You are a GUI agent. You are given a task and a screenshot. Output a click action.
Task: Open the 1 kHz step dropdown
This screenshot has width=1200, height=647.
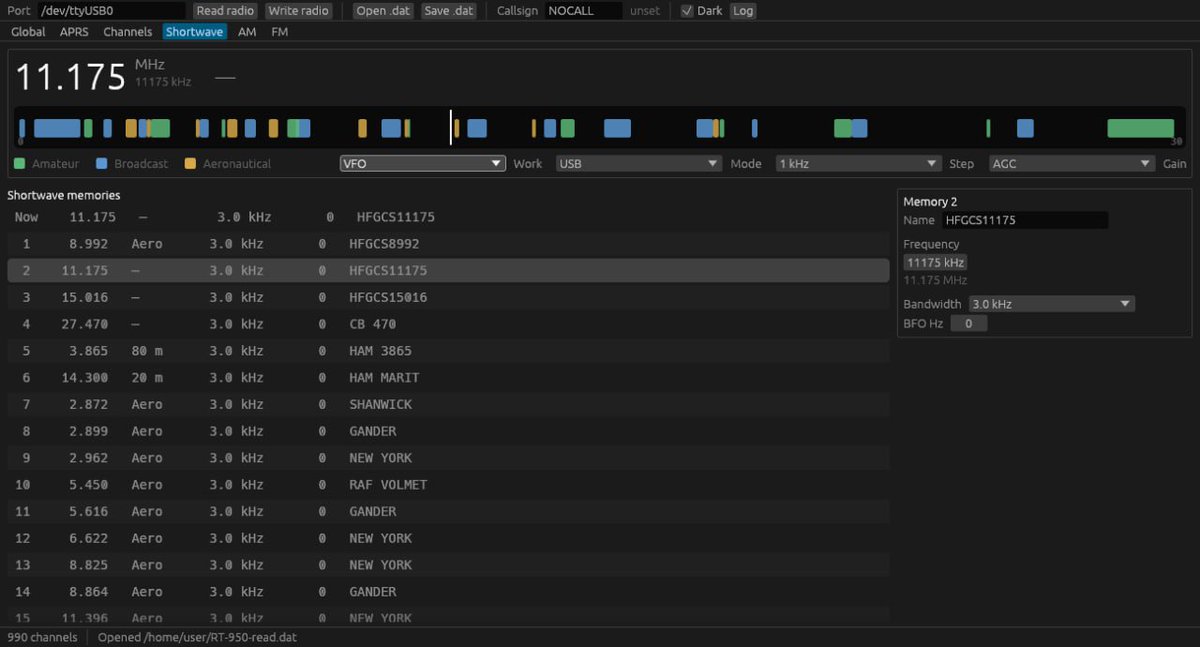859,163
